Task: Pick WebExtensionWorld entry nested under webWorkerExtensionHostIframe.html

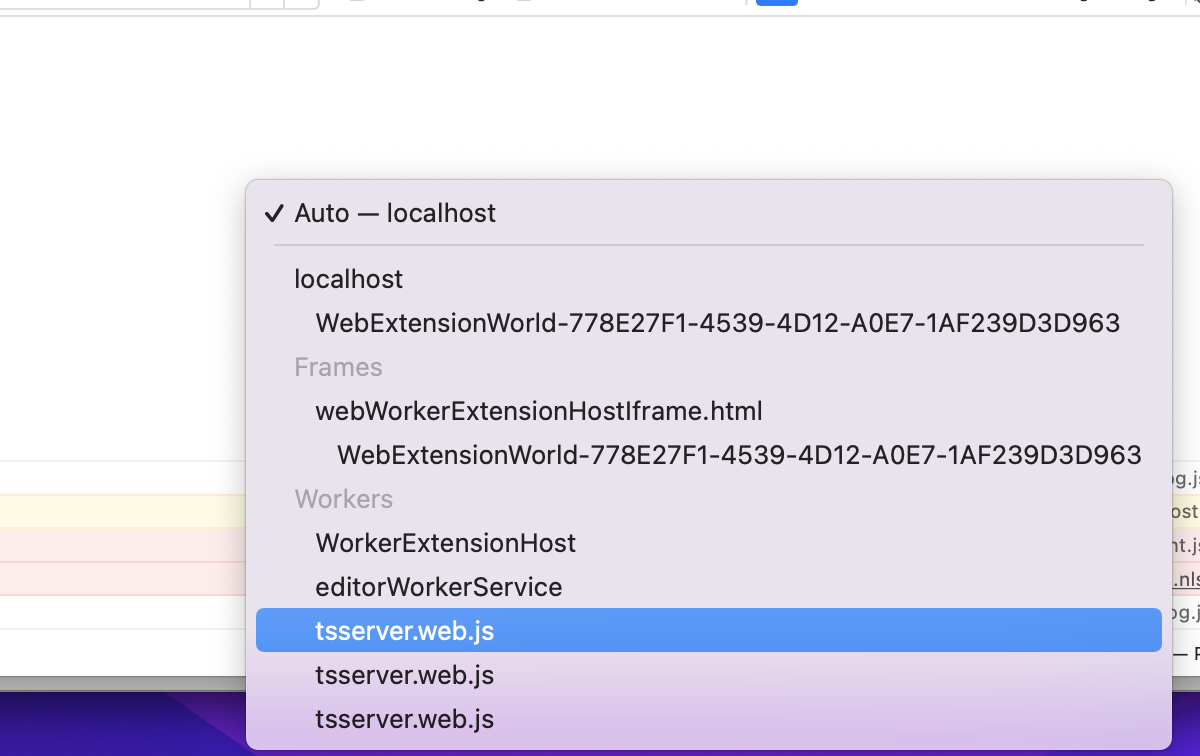Action: (x=708, y=455)
